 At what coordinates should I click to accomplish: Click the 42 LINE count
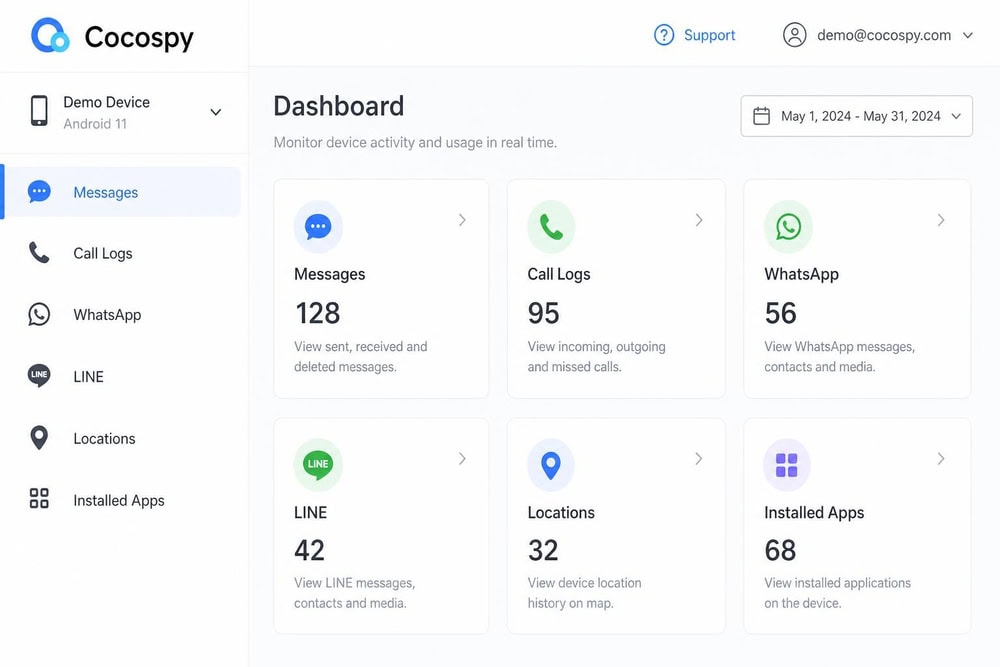pyautogui.click(x=309, y=550)
